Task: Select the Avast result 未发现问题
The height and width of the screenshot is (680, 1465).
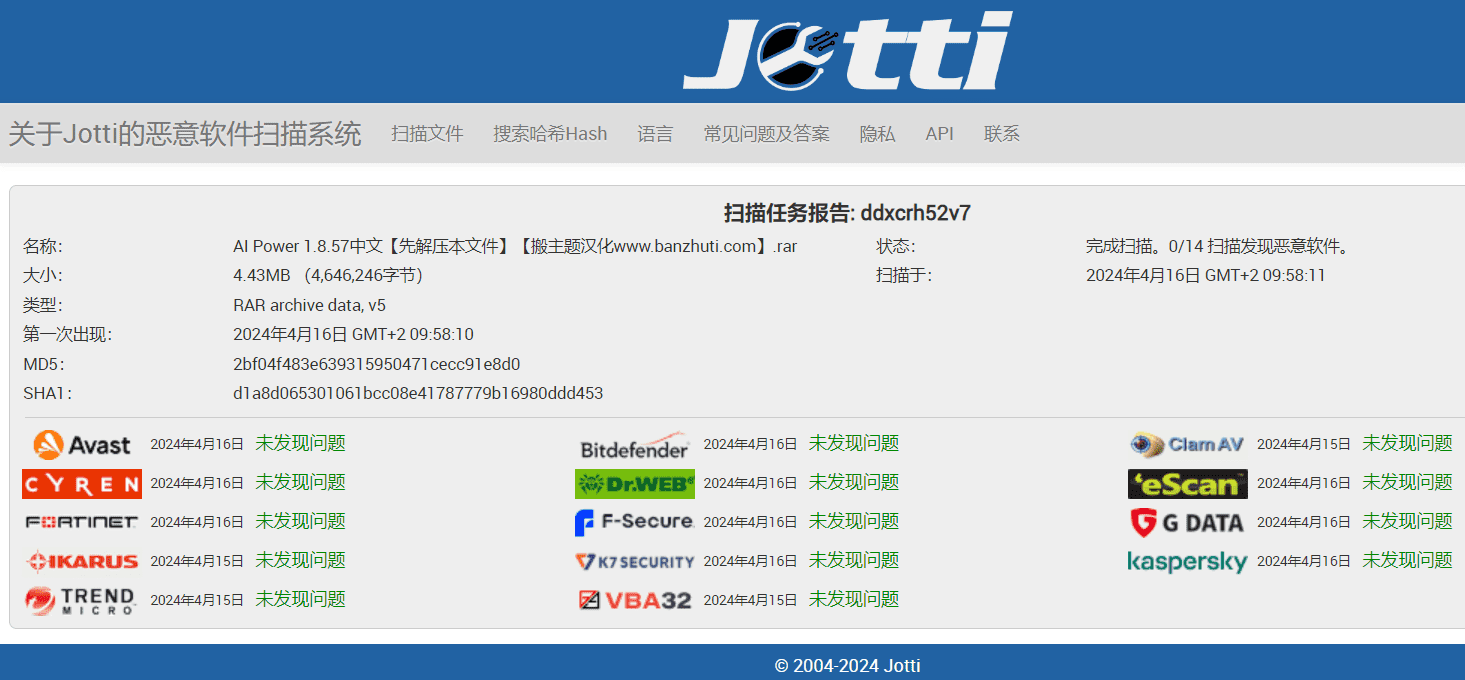Action: (x=300, y=443)
